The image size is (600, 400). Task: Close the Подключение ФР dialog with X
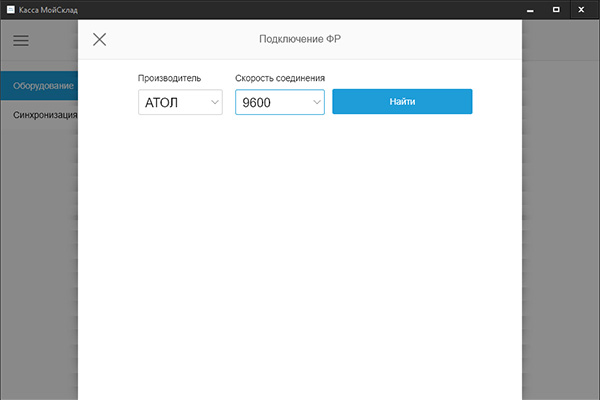click(99, 39)
